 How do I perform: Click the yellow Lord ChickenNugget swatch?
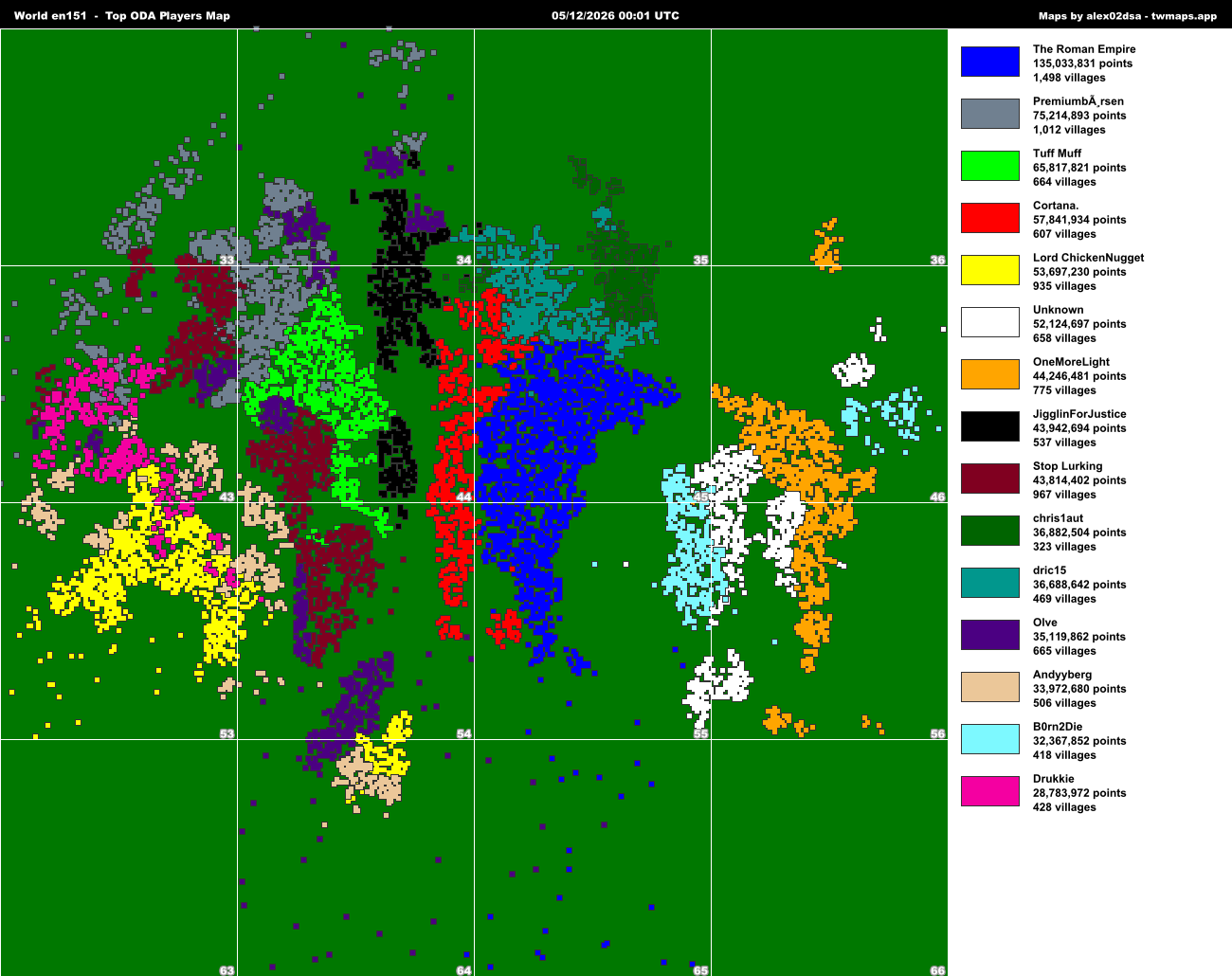pyautogui.click(x=990, y=270)
